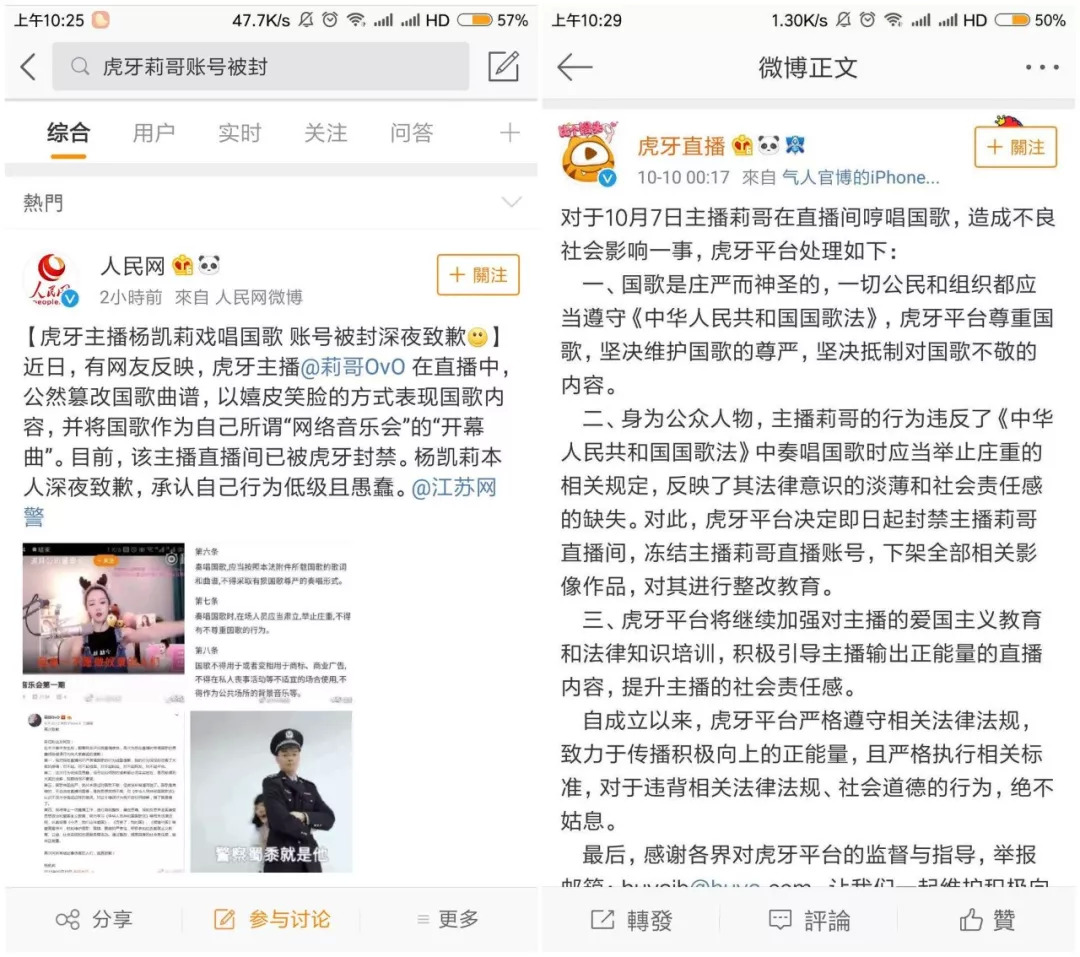1080x957 pixels.
Task: Tap the 参与讨论 button
Action: coord(273,919)
